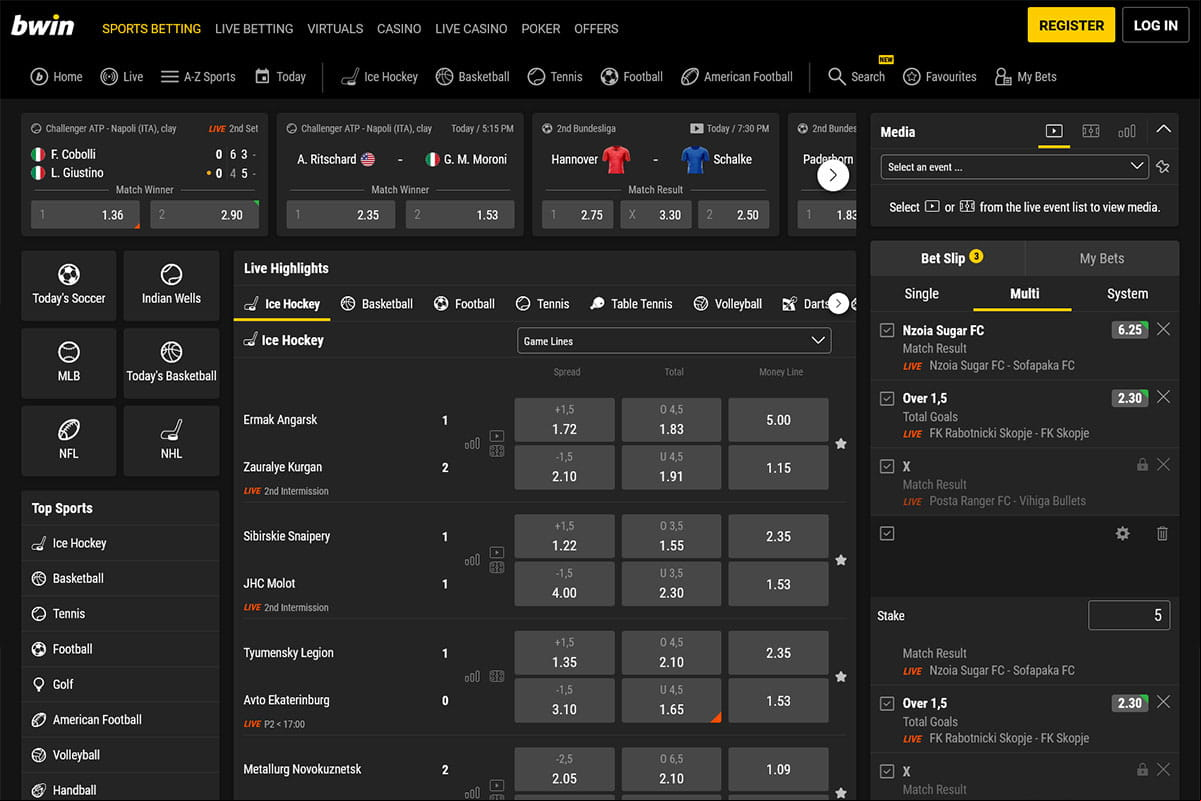Image resolution: width=1201 pixels, height=801 pixels.
Task: Switch Media panel to pitch animation view
Action: pos(1091,131)
